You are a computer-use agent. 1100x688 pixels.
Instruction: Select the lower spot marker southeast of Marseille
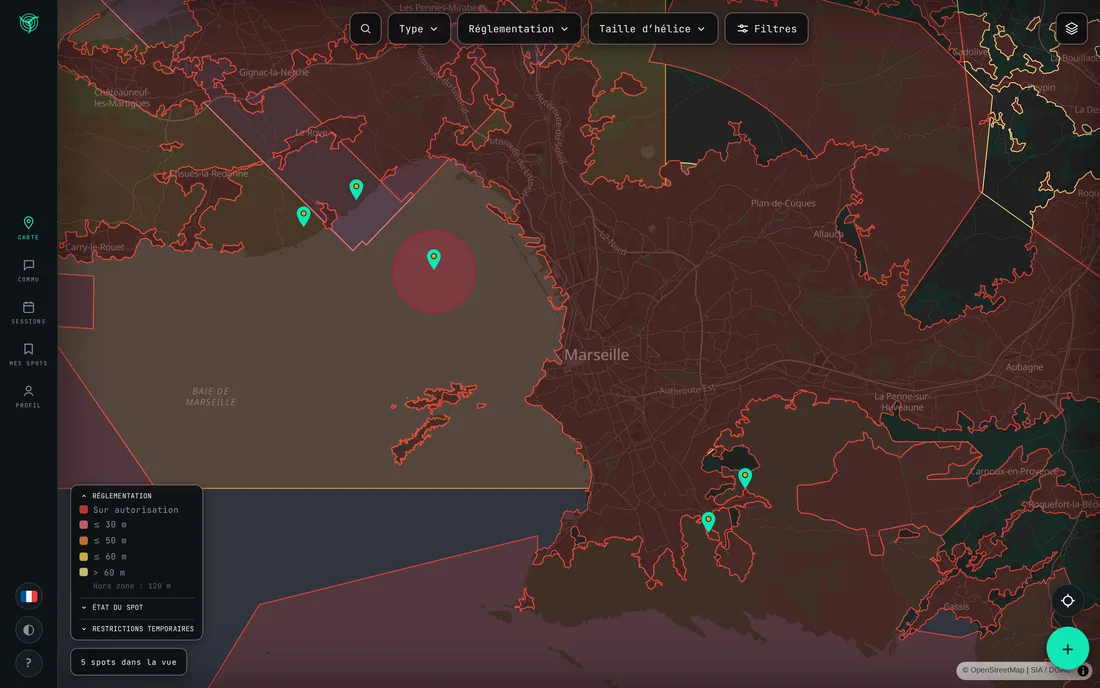(x=709, y=521)
